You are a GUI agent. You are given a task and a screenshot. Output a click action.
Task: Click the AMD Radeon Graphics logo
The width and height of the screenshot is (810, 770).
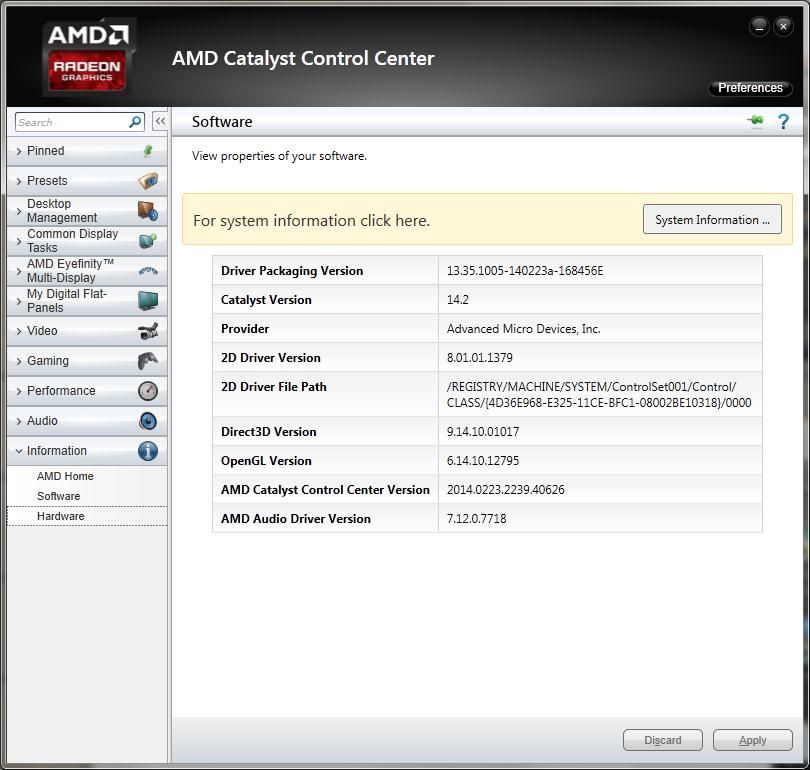click(x=88, y=58)
